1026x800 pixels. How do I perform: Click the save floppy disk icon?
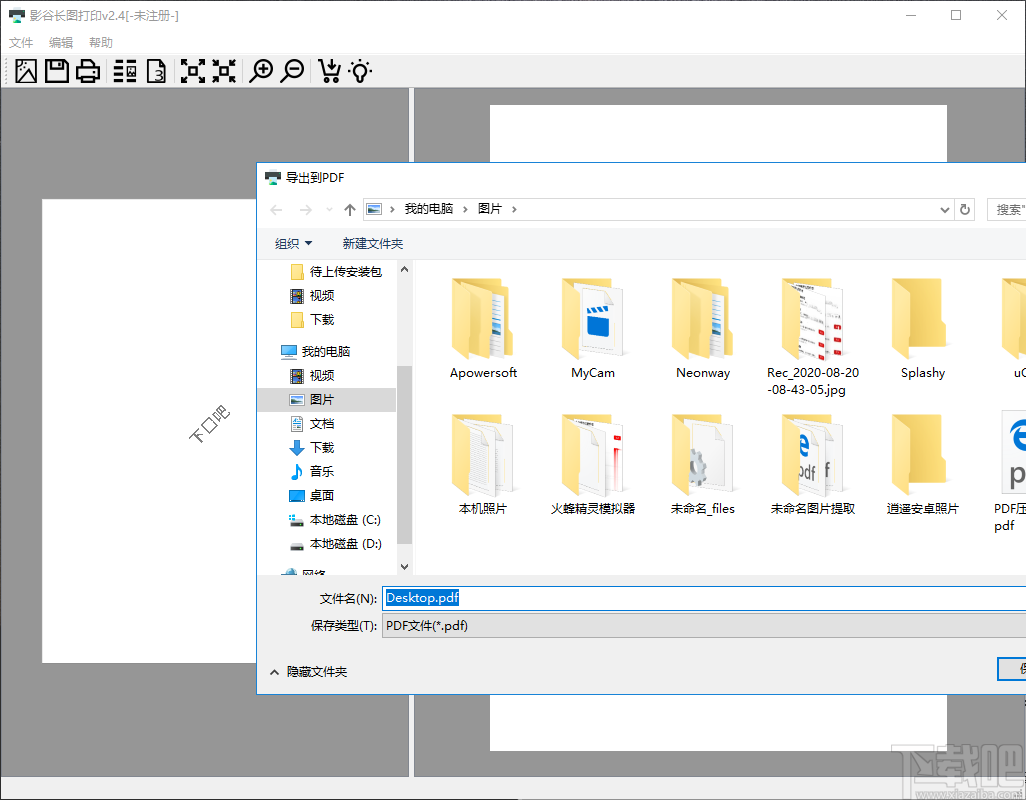point(57,71)
